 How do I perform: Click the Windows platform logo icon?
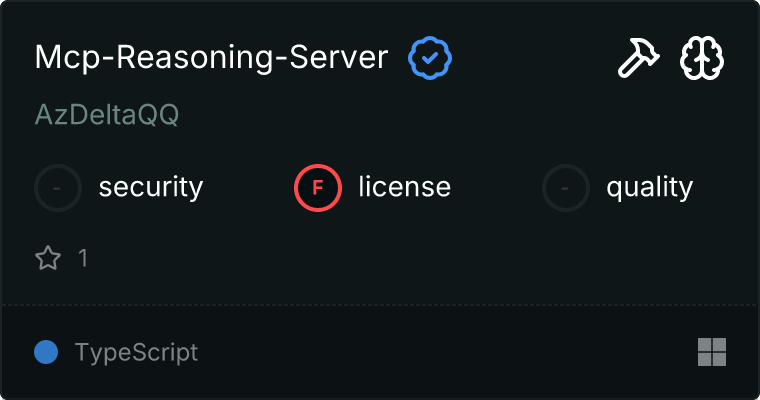tap(712, 352)
